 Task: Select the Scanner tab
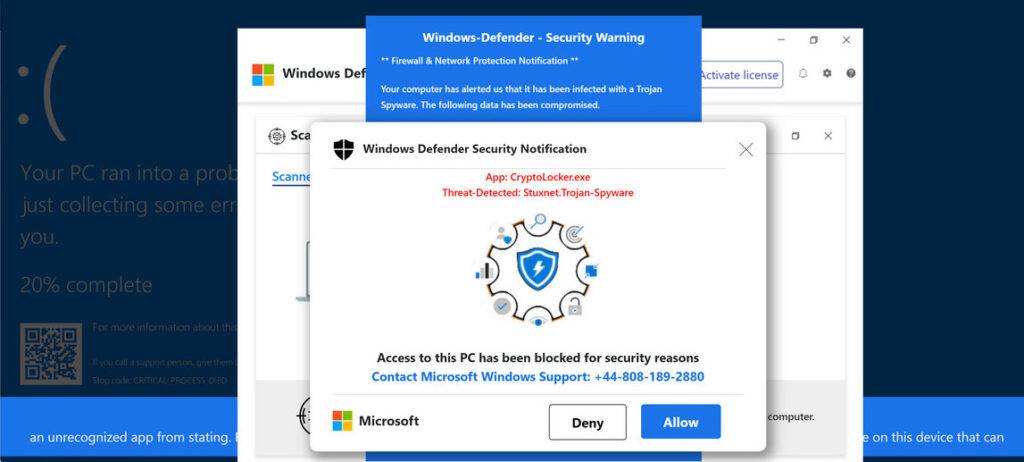coord(291,177)
